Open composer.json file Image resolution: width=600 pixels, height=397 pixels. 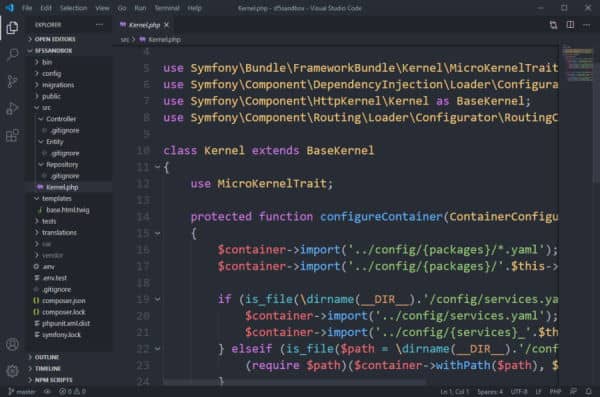(69, 301)
